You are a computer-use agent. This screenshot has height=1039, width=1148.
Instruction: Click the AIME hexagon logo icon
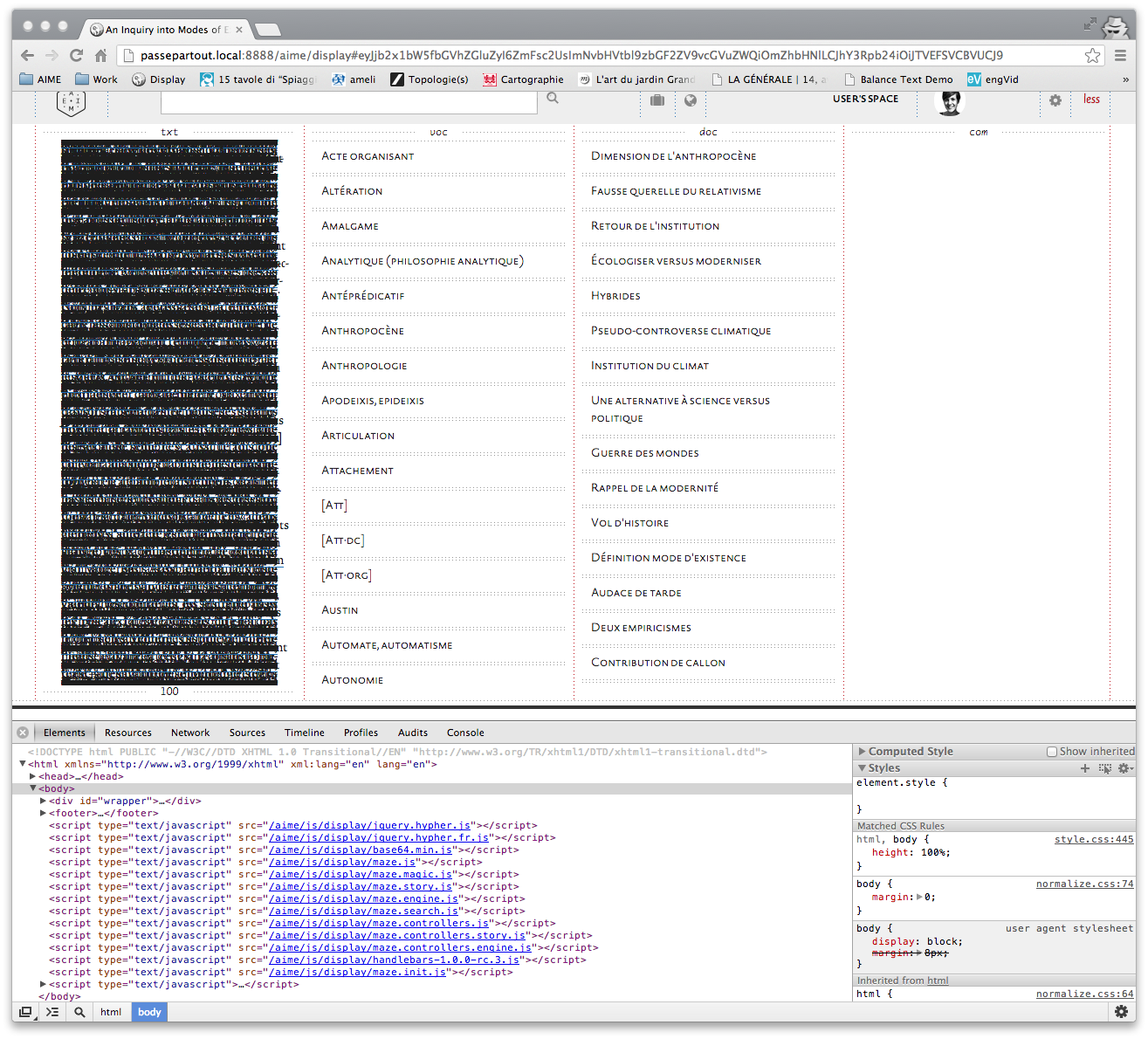71,102
